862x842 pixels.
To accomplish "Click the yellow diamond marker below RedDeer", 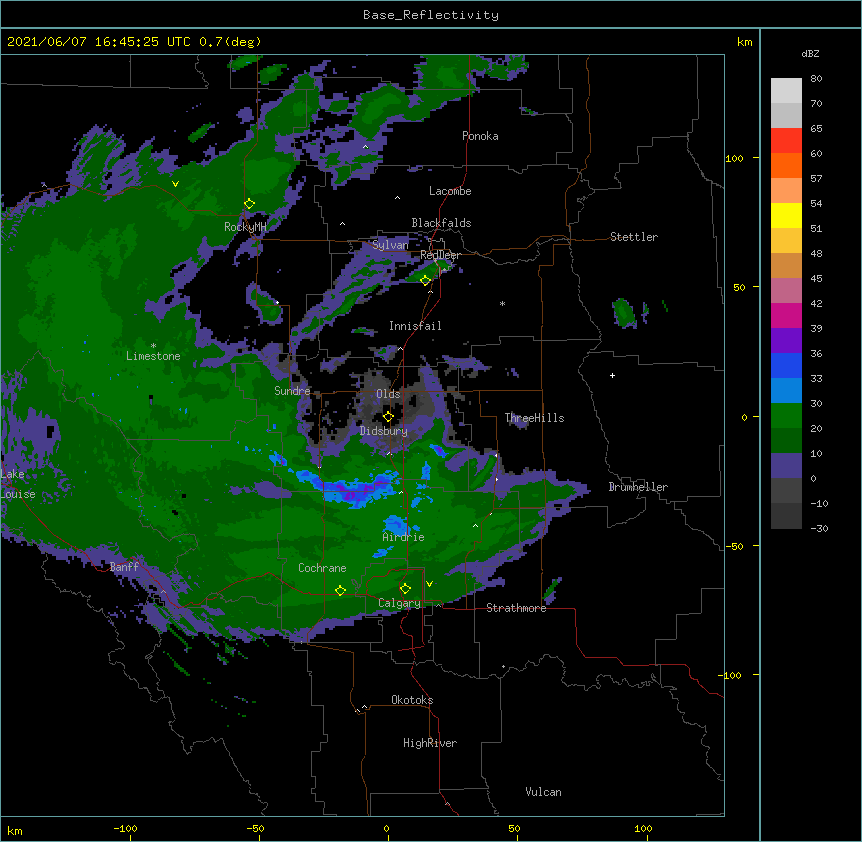I will pos(425,280).
